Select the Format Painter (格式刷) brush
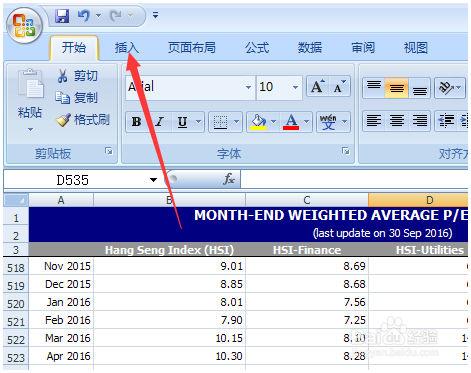The image size is (471, 373). (x=63, y=120)
